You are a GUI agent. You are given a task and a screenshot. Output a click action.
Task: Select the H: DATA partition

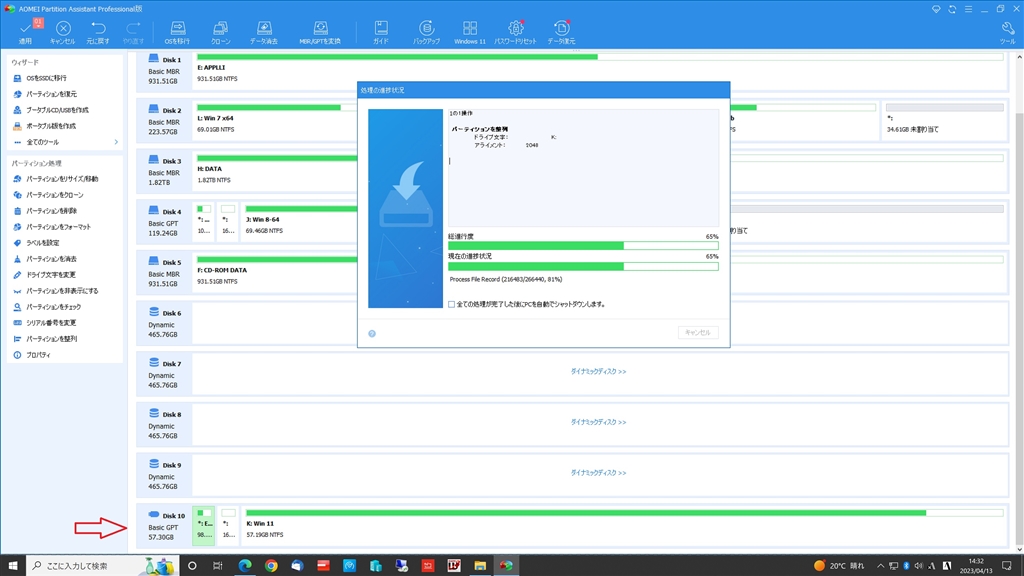pyautogui.click(x=275, y=172)
